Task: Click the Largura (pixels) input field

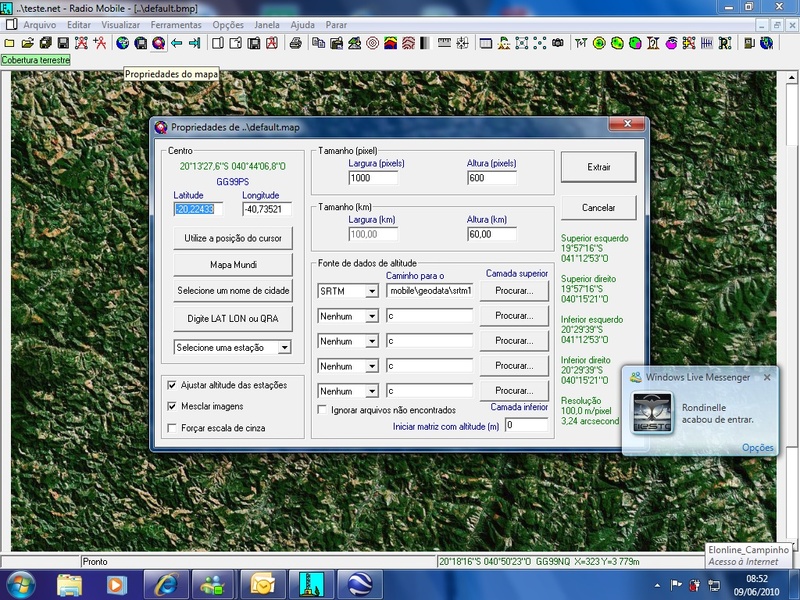Action: [373, 178]
